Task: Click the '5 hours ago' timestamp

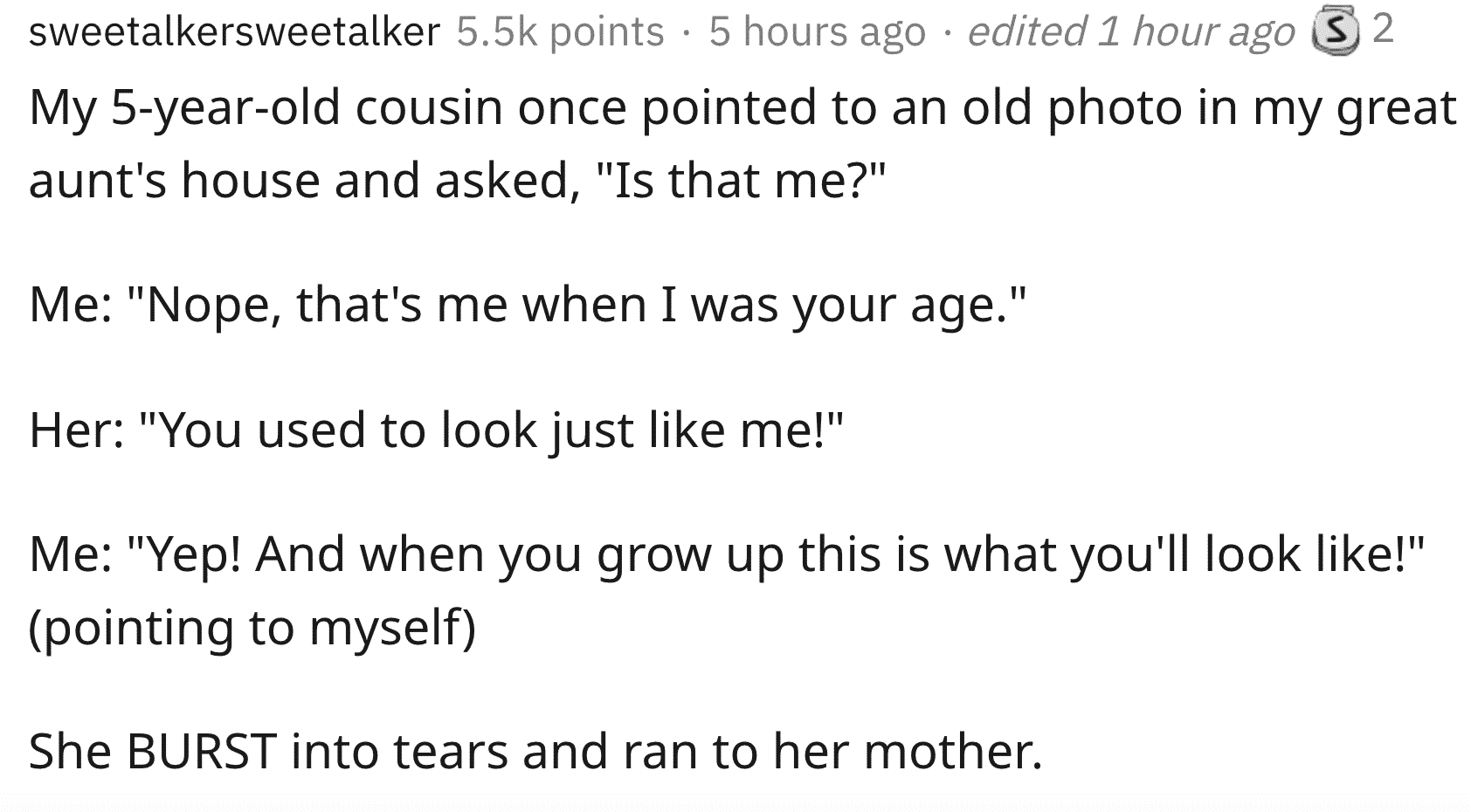Action: [x=817, y=32]
